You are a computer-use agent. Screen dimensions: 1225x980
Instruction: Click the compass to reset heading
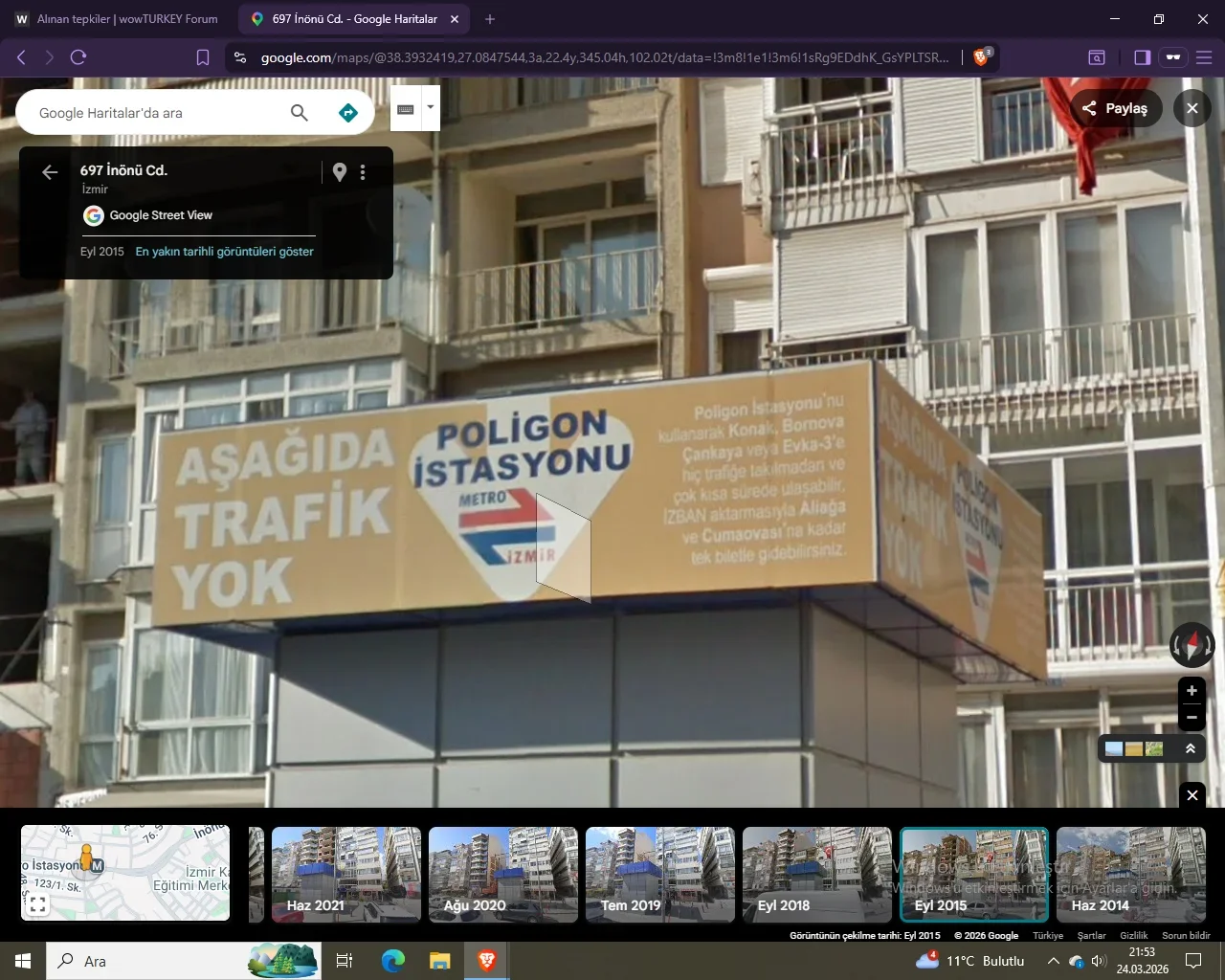[x=1192, y=644]
